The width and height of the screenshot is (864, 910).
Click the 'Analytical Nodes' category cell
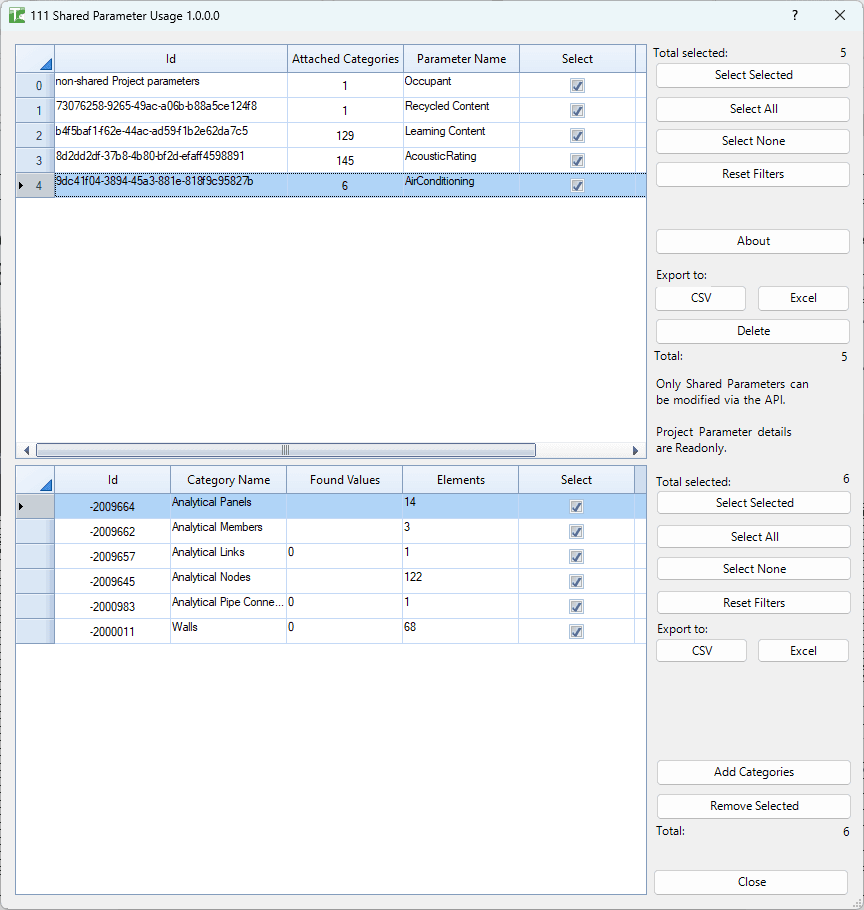pyautogui.click(x=229, y=581)
